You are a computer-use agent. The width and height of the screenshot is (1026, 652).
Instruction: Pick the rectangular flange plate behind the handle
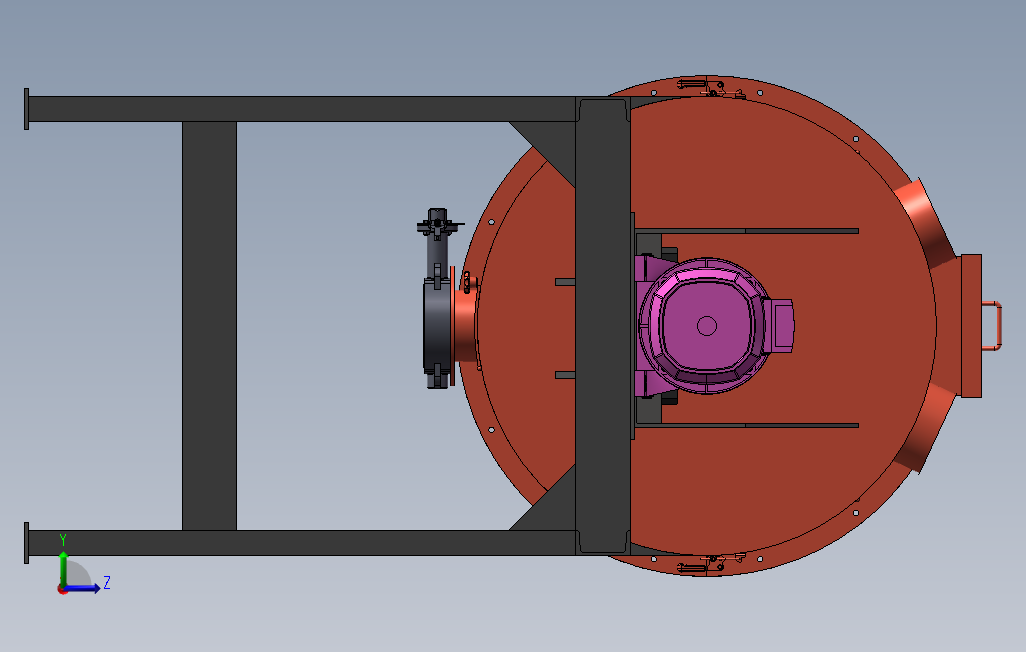tap(971, 325)
